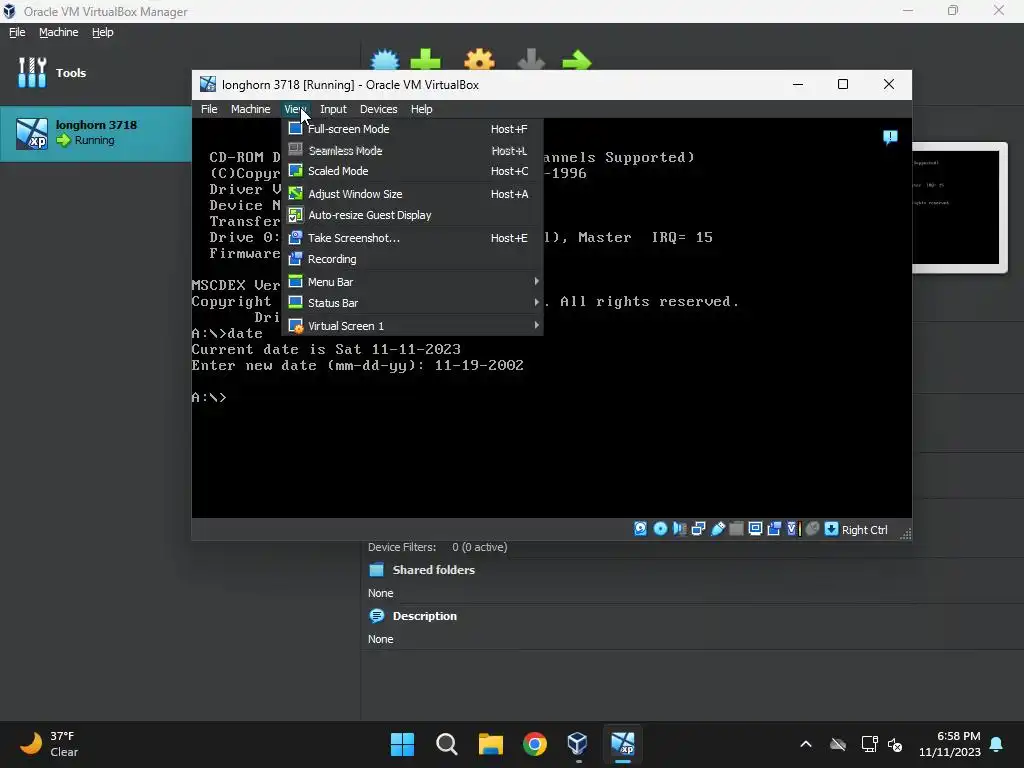Click the network tray icon

click(869, 744)
